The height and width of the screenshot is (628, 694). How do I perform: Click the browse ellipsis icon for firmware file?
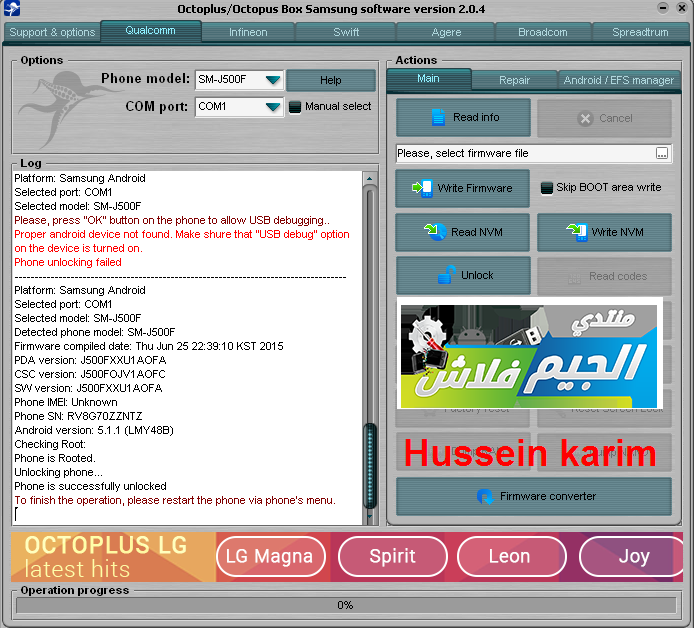click(x=662, y=154)
